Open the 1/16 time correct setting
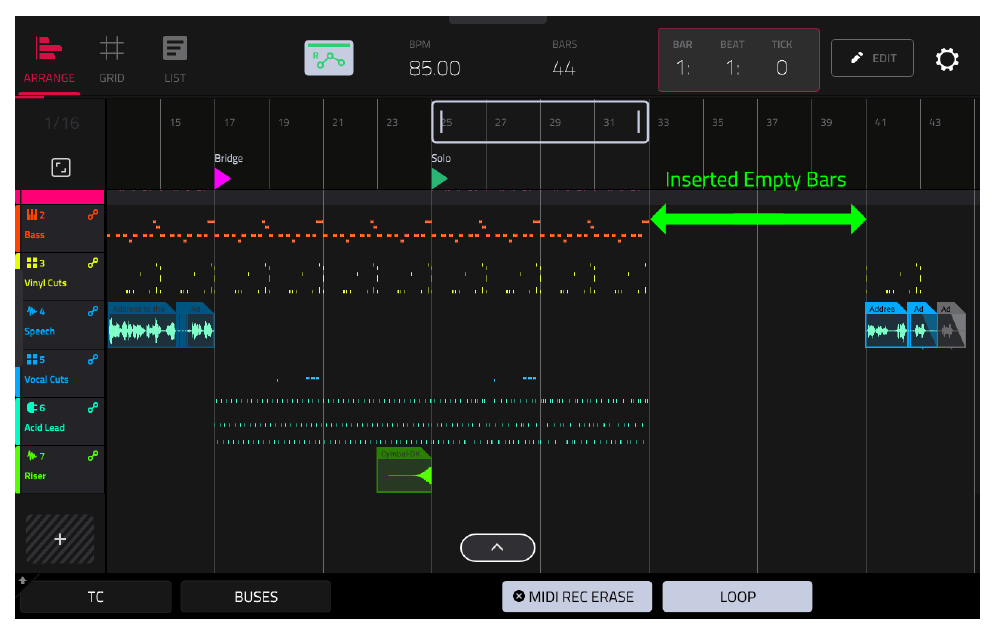Viewport: 996px width, 636px height. [62, 123]
